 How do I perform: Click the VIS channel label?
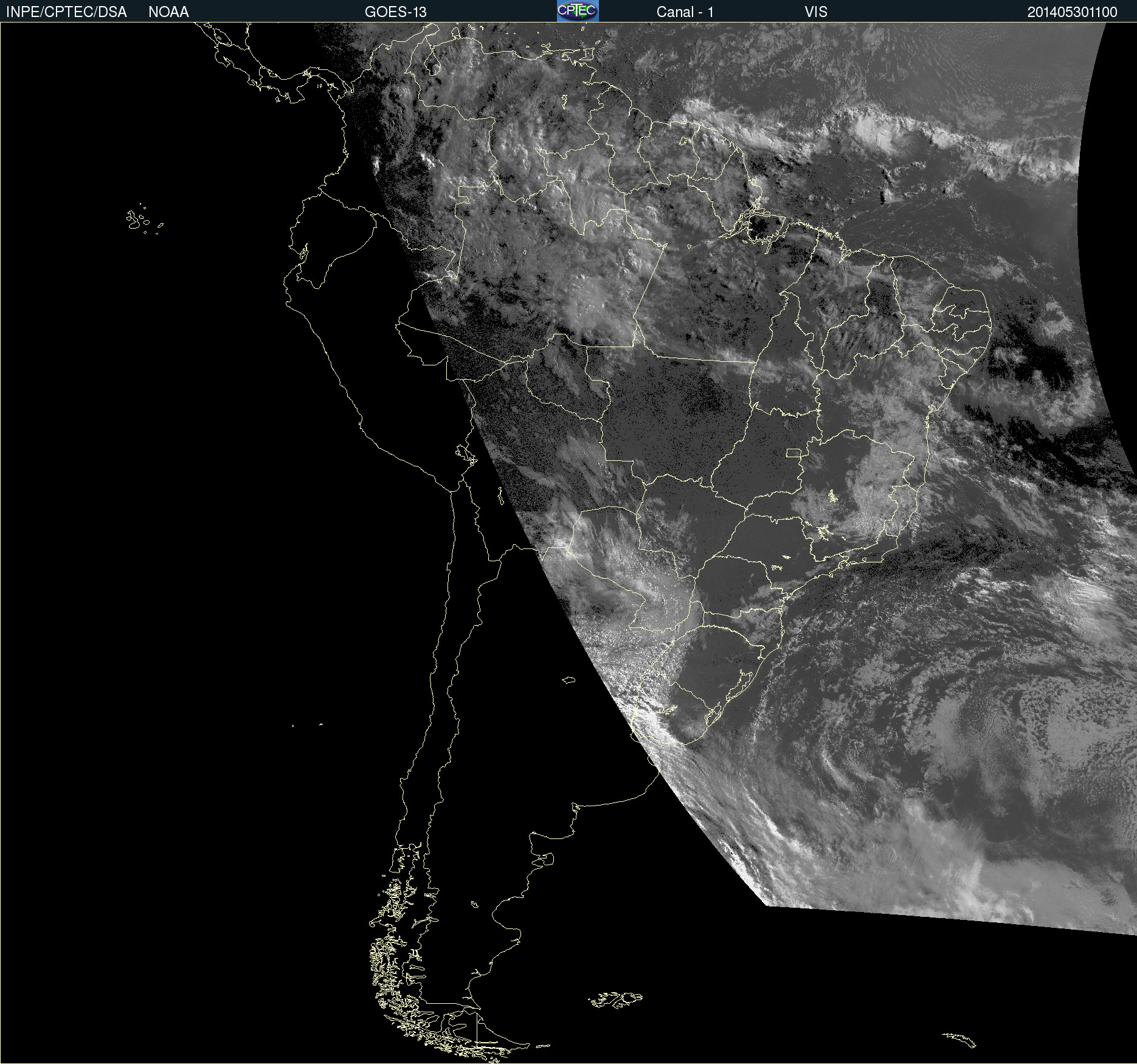click(x=816, y=12)
